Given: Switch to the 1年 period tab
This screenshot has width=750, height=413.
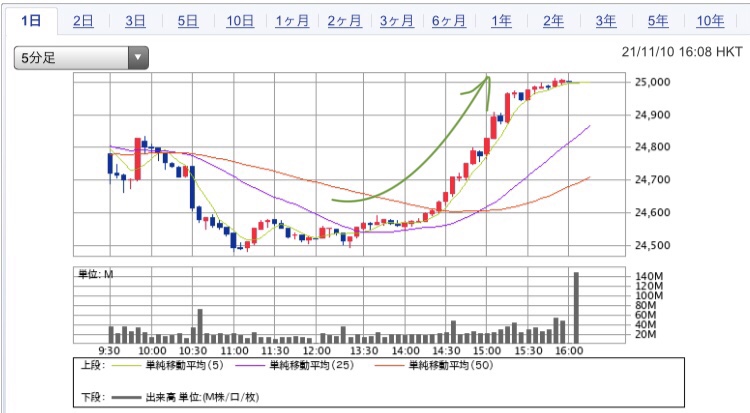Looking at the screenshot, I should tap(501, 21).
